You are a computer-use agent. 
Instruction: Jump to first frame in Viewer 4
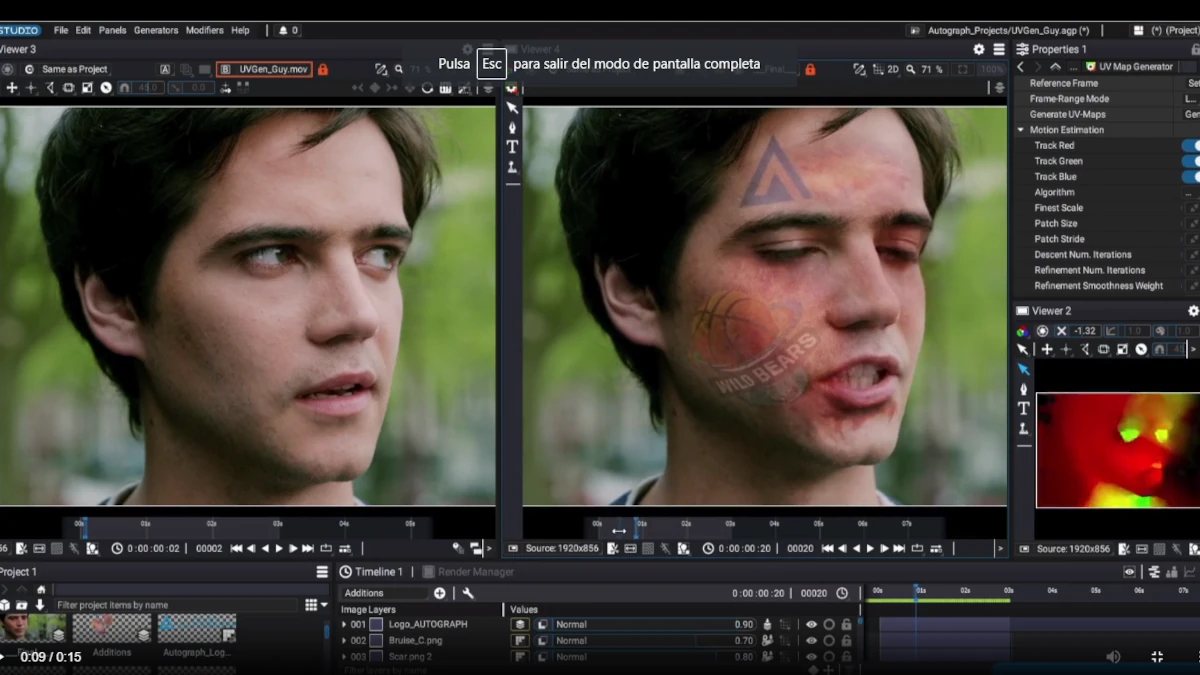click(827, 548)
